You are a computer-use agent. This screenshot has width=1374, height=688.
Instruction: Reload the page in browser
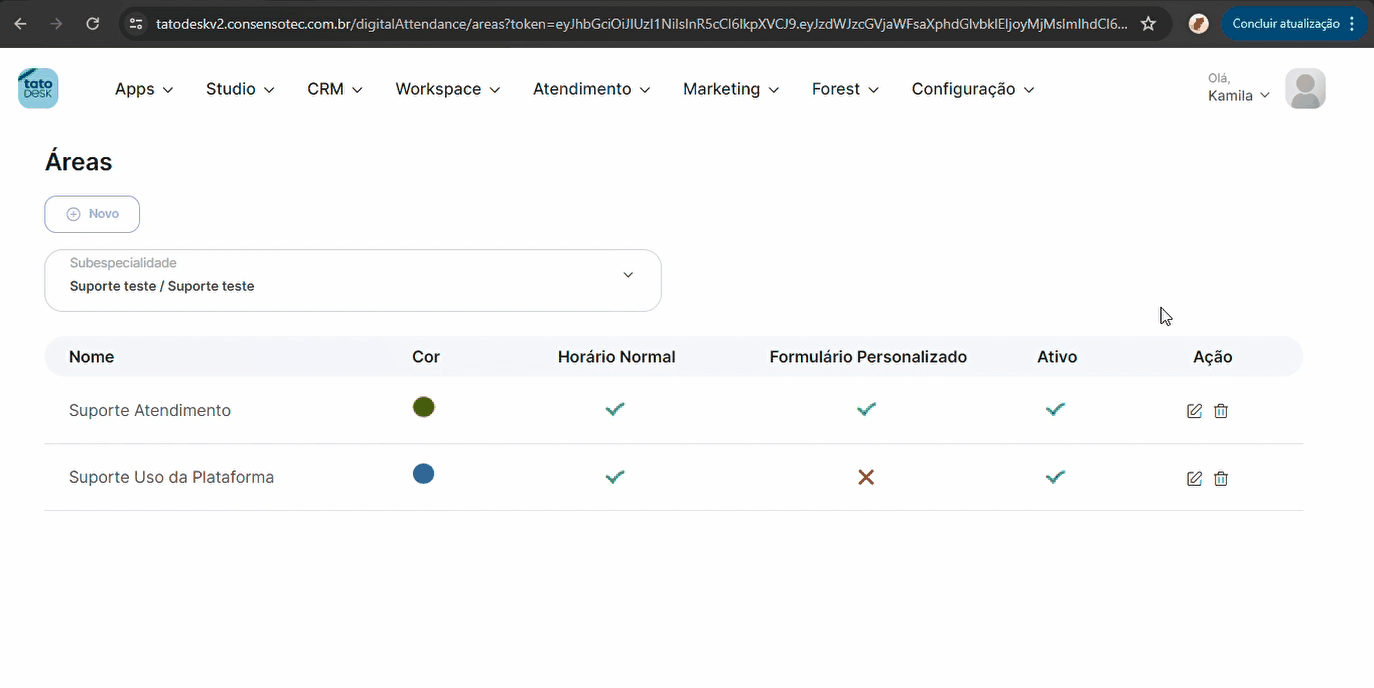click(x=92, y=24)
